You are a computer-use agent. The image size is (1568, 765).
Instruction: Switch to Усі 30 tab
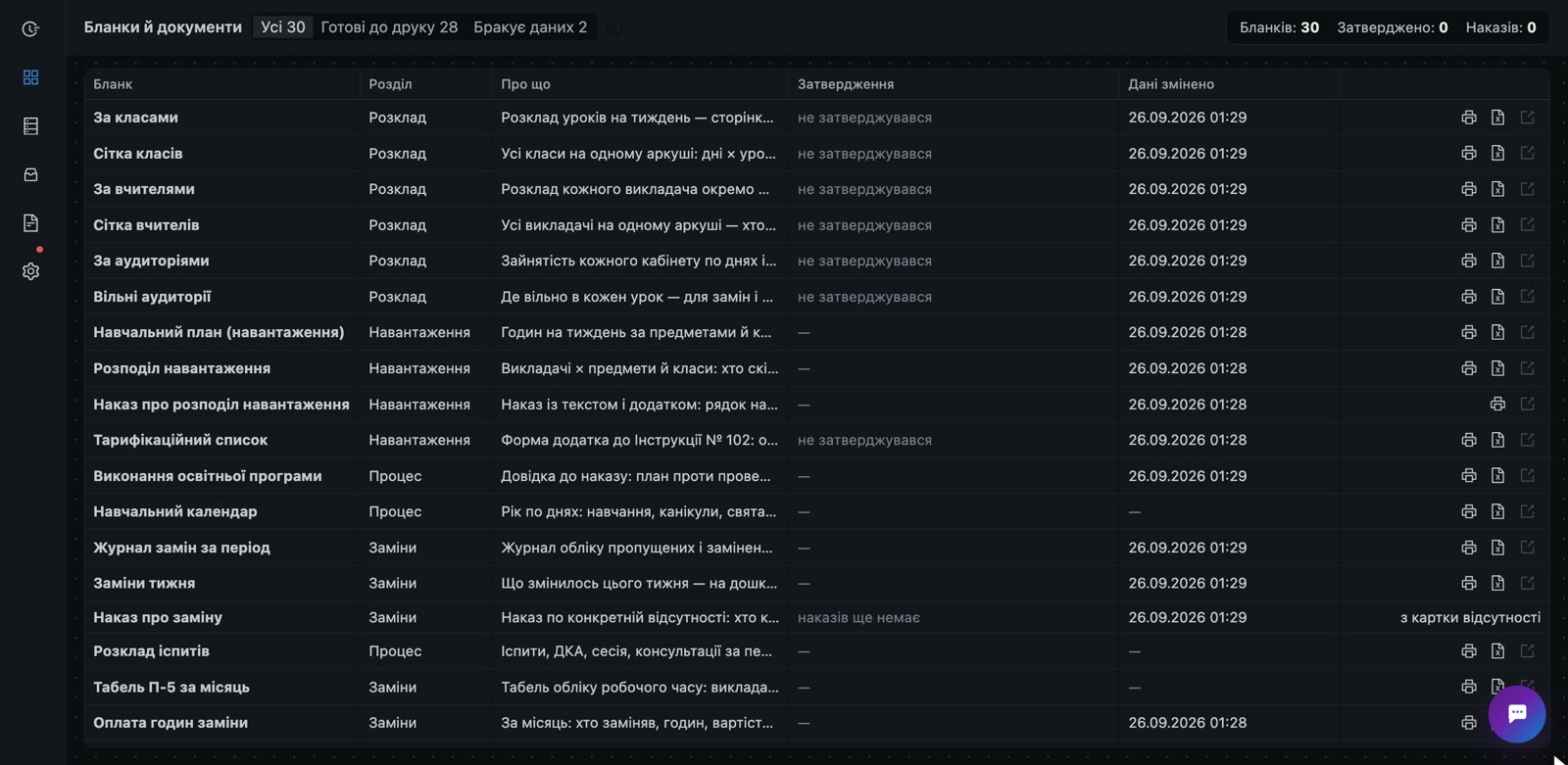coord(282,27)
